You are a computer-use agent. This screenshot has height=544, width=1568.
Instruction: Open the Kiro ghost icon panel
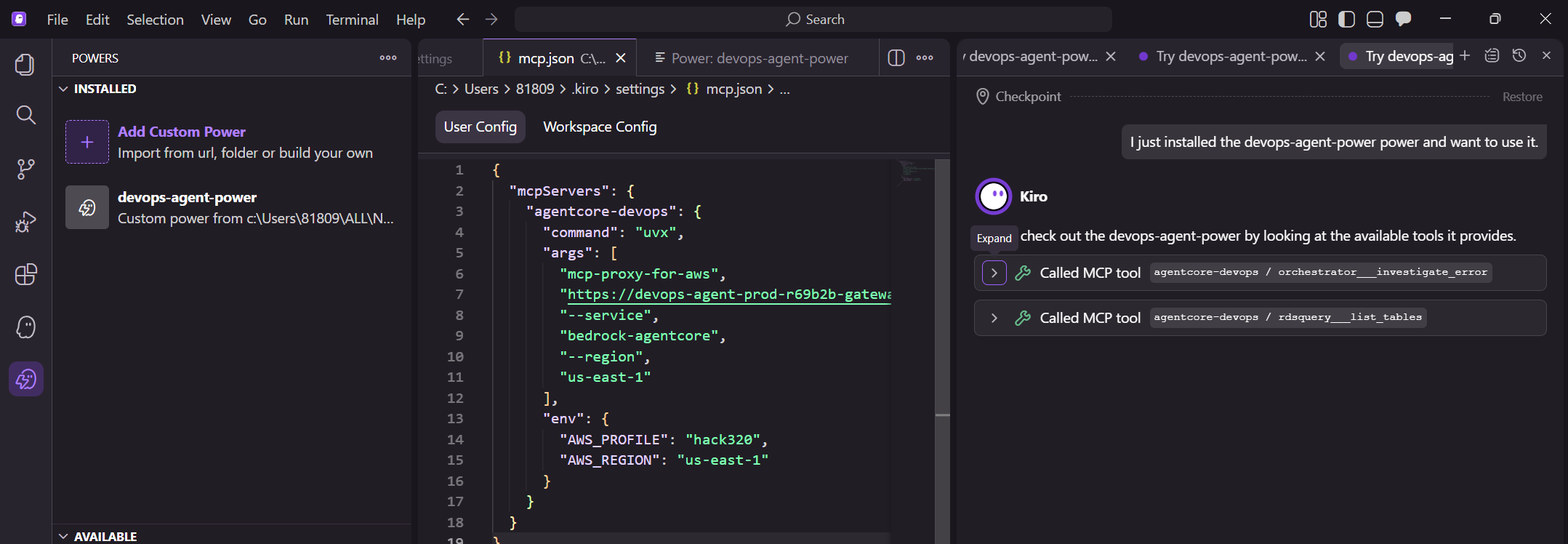point(25,327)
